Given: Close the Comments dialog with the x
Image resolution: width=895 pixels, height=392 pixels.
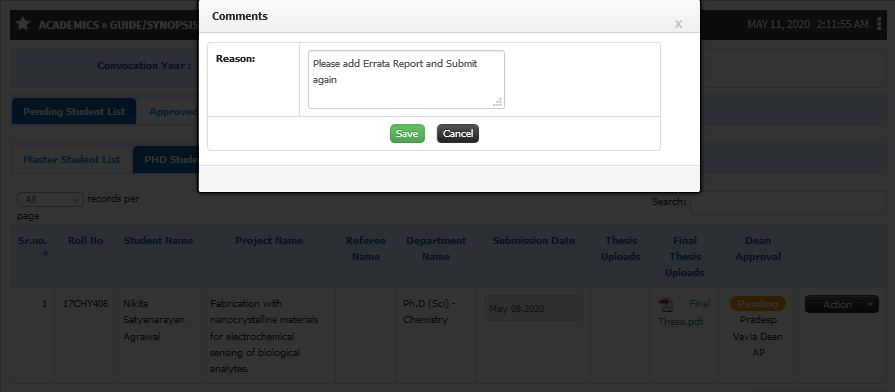Looking at the screenshot, I should point(678,24).
